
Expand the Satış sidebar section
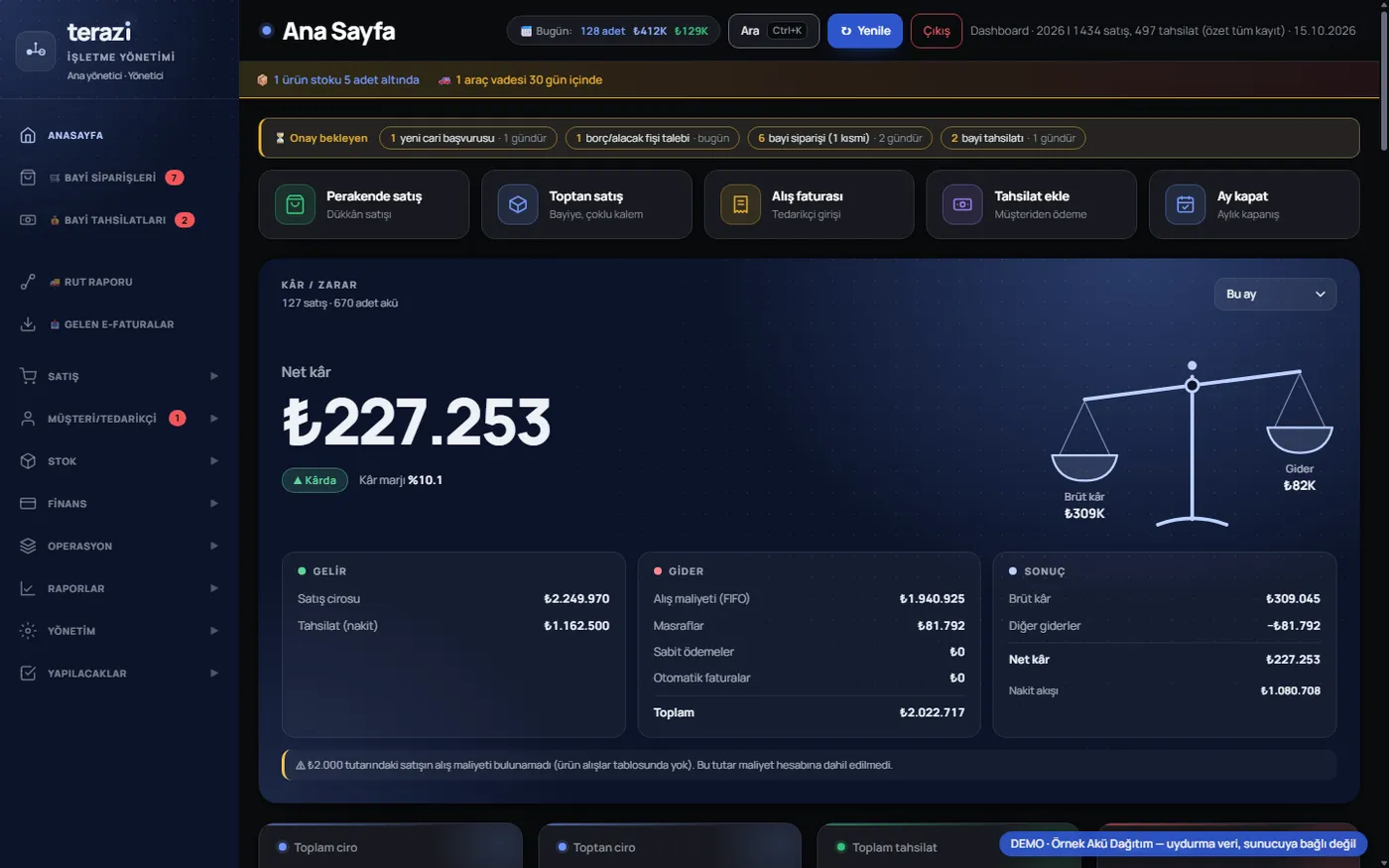(119, 376)
